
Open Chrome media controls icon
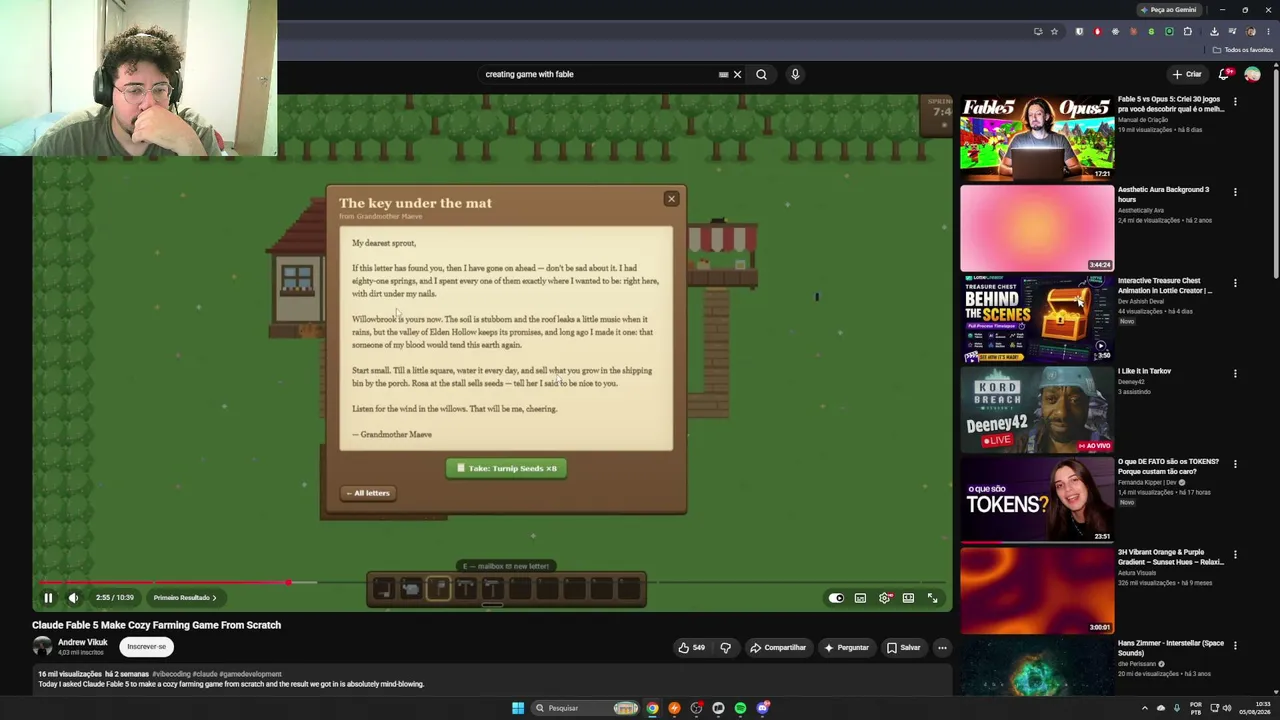(1232, 32)
